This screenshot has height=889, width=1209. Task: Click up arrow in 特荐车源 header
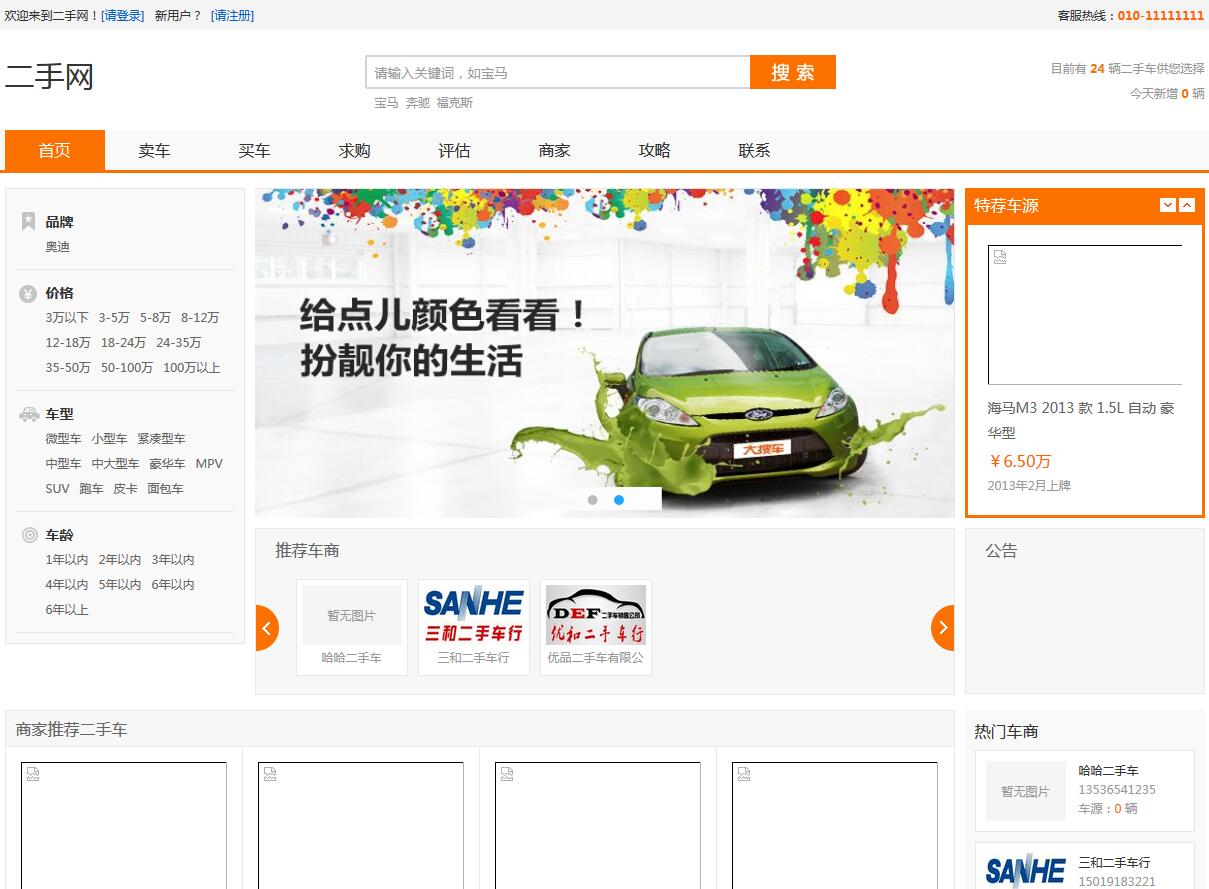(x=1187, y=205)
